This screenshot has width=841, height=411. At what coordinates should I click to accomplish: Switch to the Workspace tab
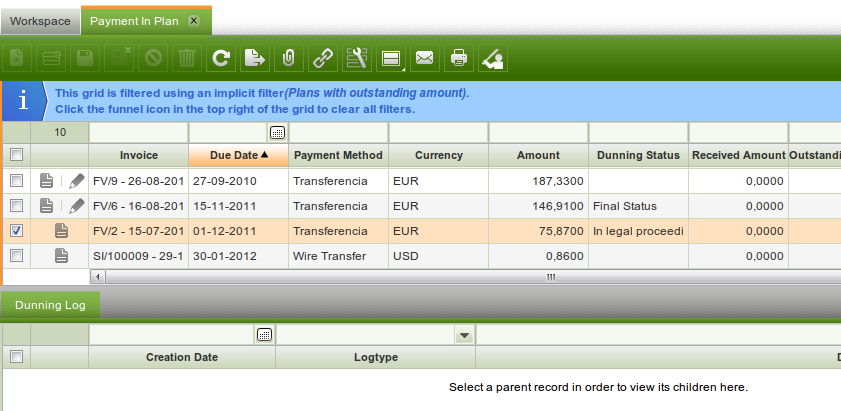click(x=40, y=21)
